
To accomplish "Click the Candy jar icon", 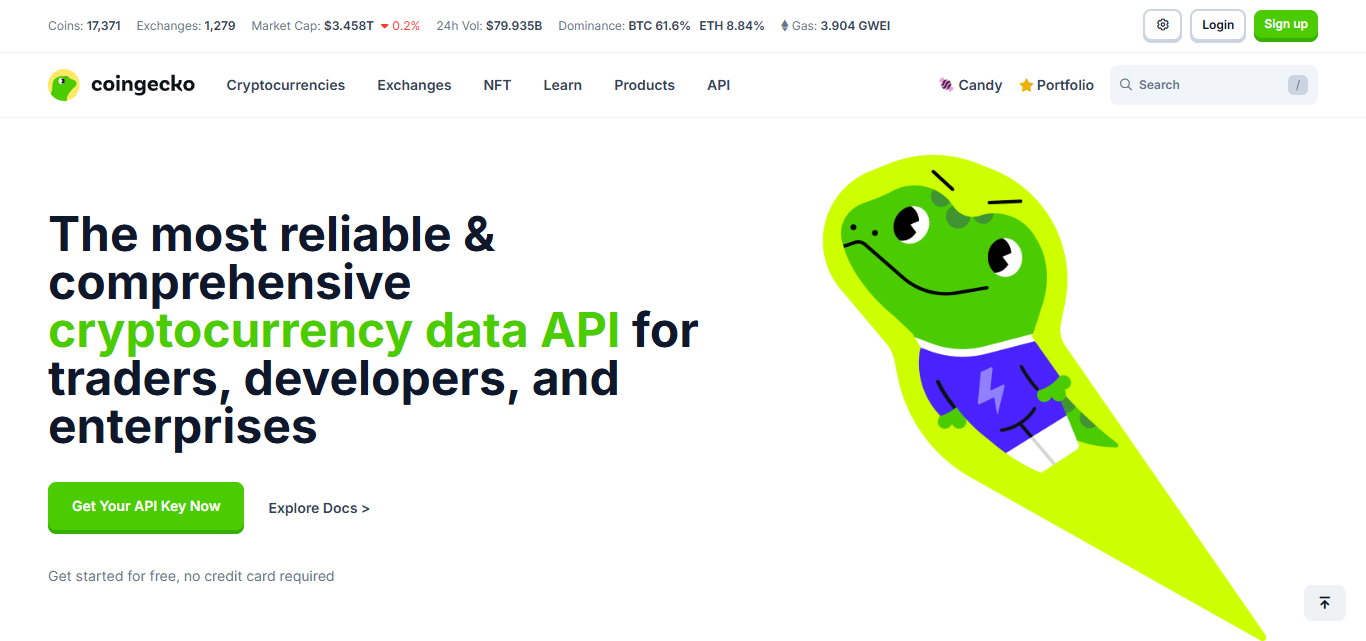I will 946,85.
